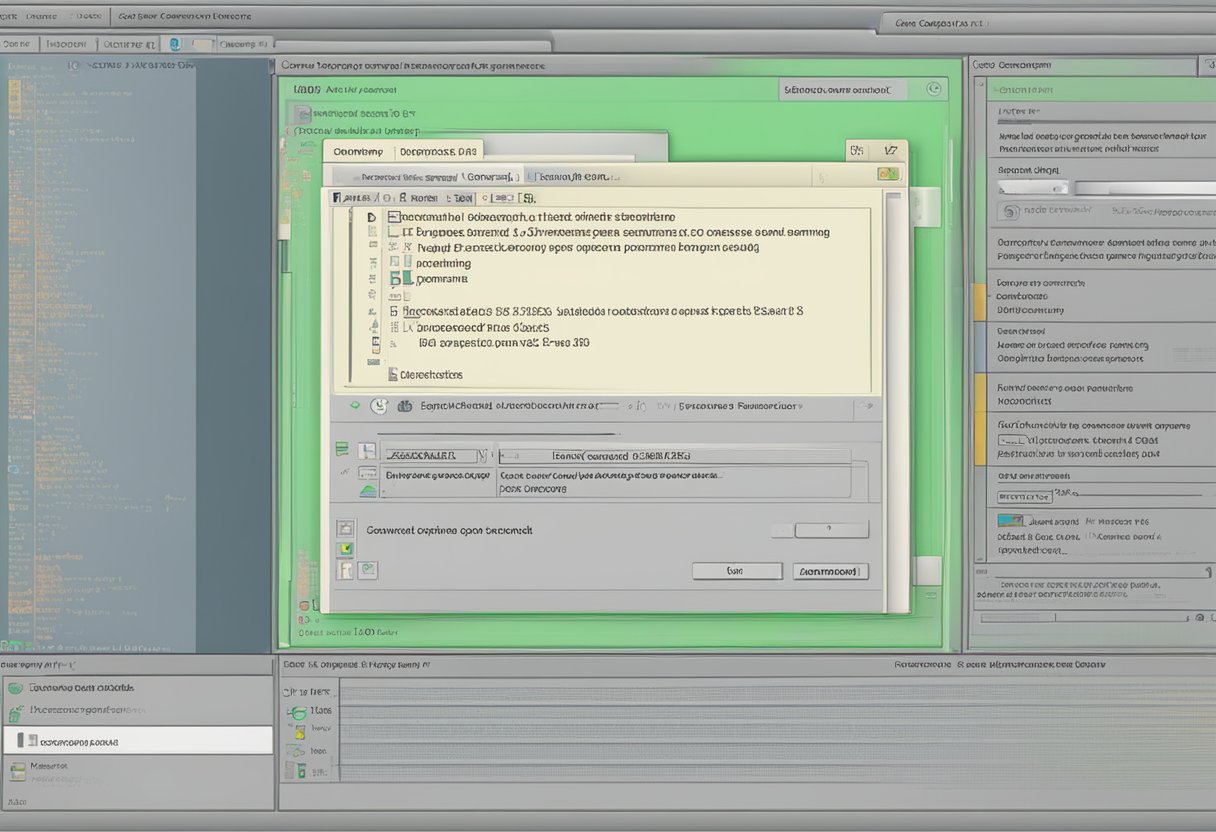The width and height of the screenshot is (1216, 832).
Task: Switch to the second dialog tab ending in DAS
Action: 438,151
